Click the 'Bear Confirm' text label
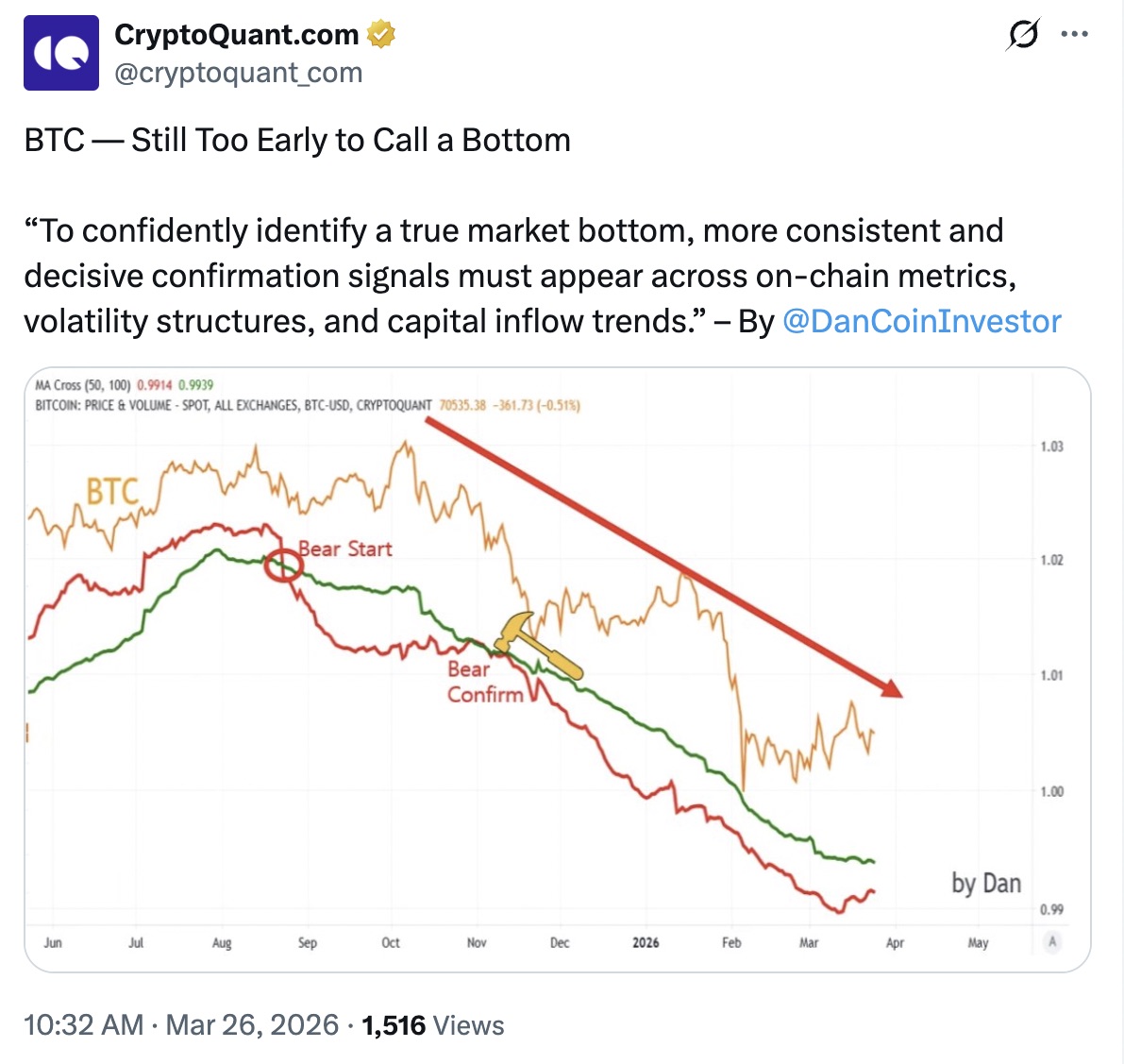Viewport: 1124px width, 1064px height. point(486,682)
